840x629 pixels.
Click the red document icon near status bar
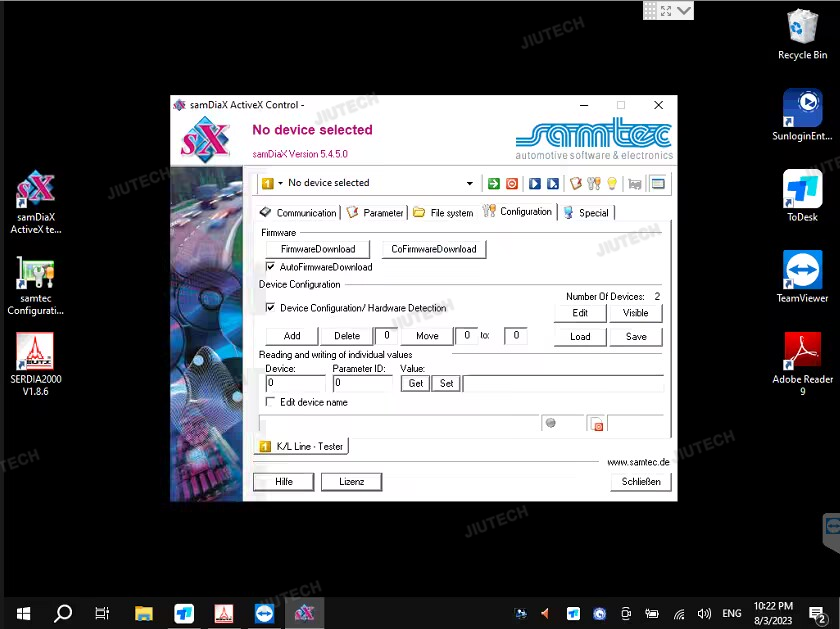(597, 424)
